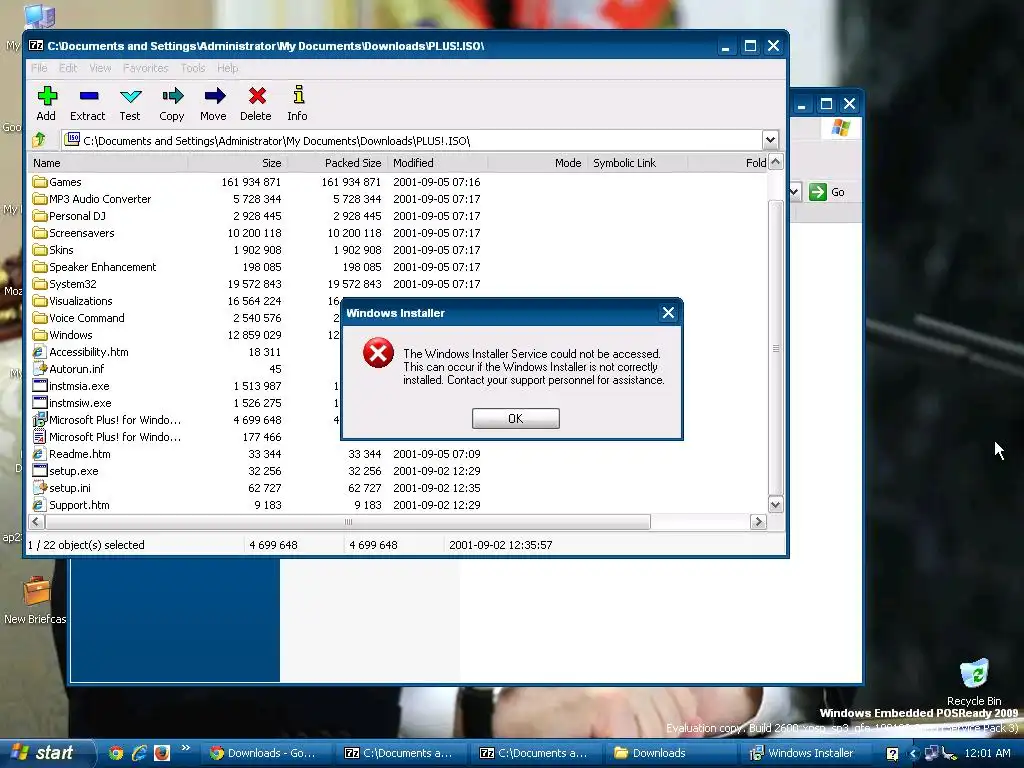
Task: Select the Support.htm file
Action: point(71,505)
